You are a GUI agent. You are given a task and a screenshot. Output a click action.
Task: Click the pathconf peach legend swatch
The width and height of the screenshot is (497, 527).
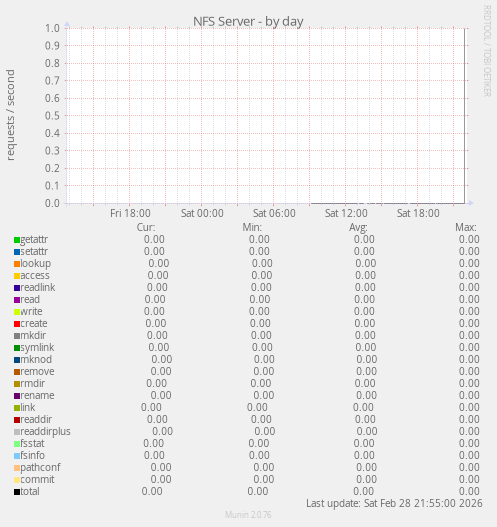[x=17, y=468]
